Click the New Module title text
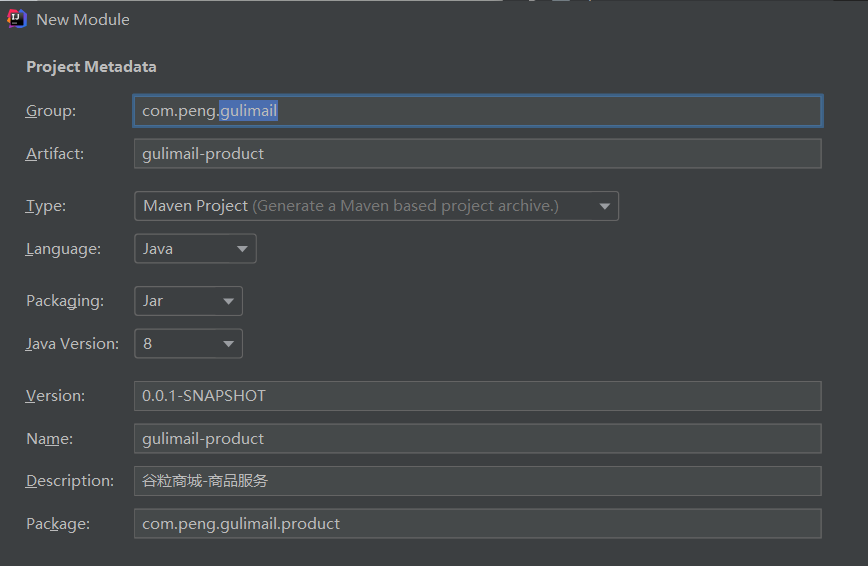868x566 pixels. point(83,19)
